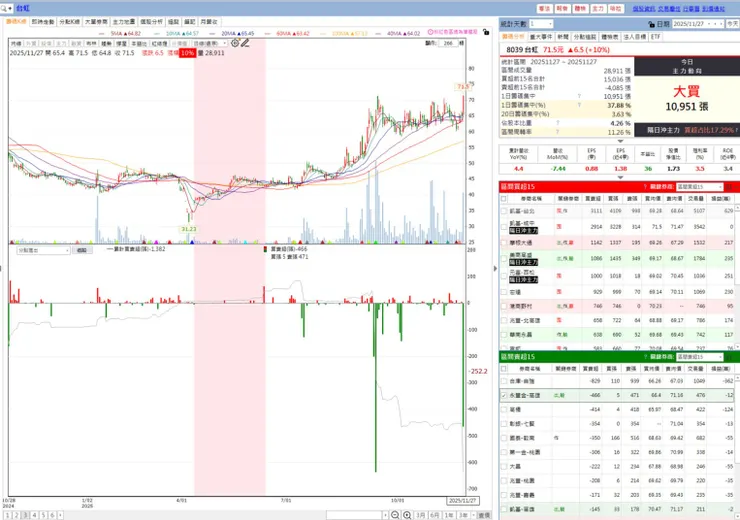Check the box for 合庫-自強 row
740x520 pixels.
(x=504, y=381)
